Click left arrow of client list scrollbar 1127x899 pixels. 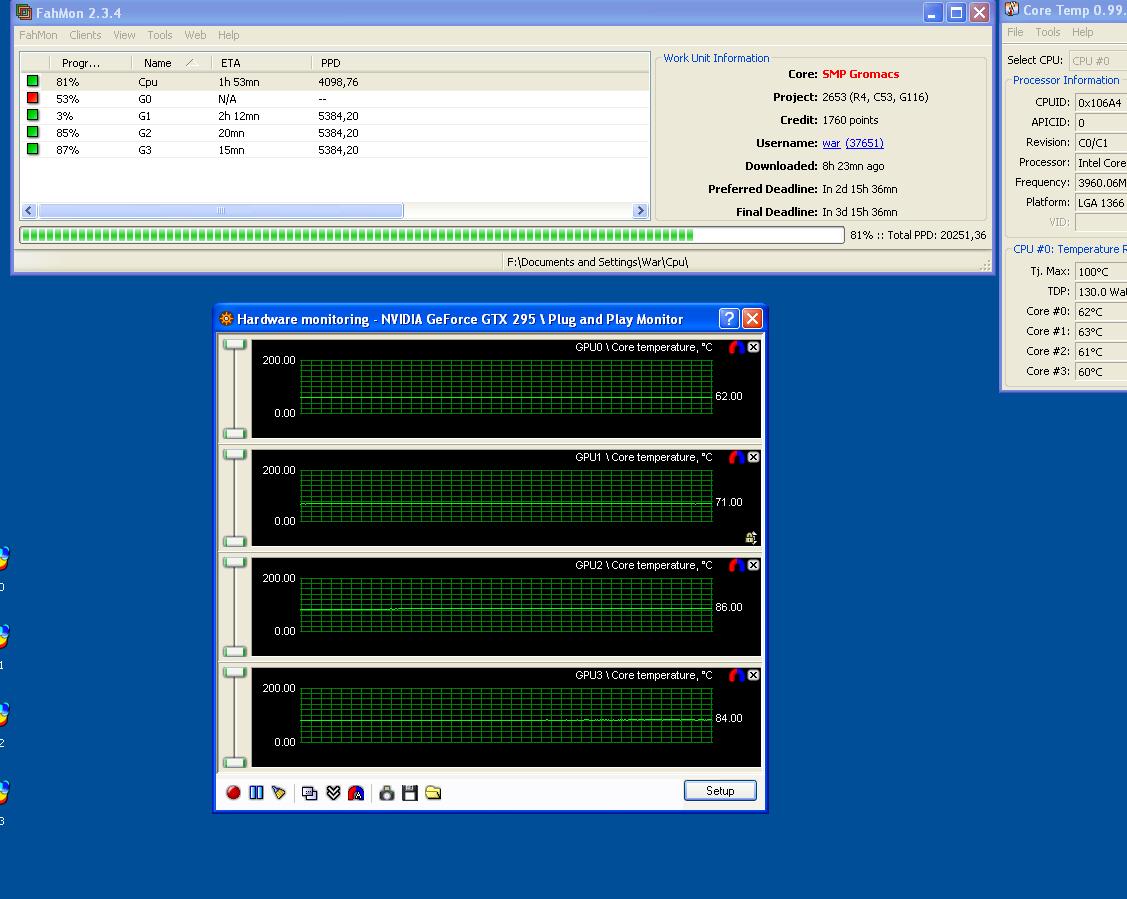point(29,211)
